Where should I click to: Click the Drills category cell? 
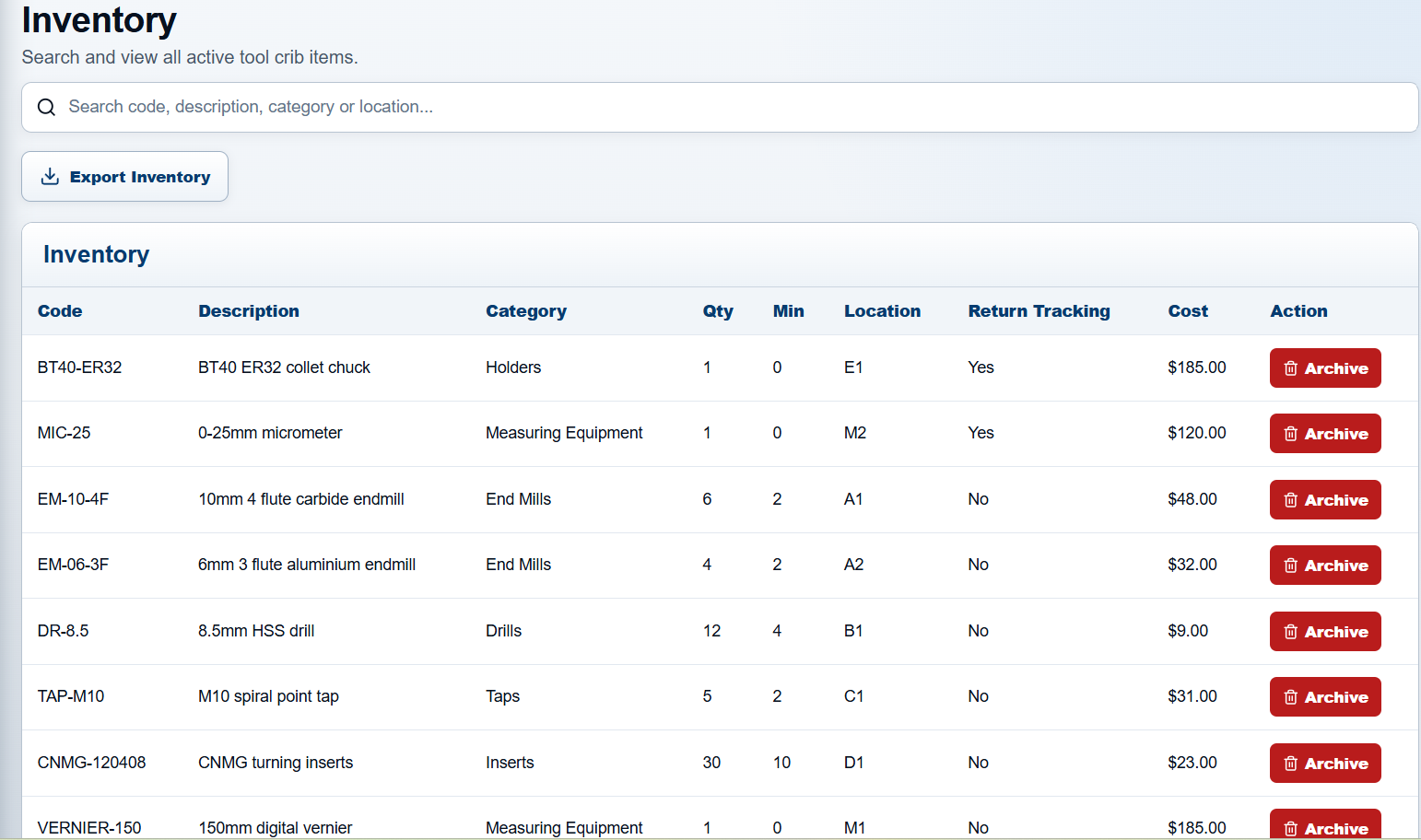pyautogui.click(x=503, y=631)
